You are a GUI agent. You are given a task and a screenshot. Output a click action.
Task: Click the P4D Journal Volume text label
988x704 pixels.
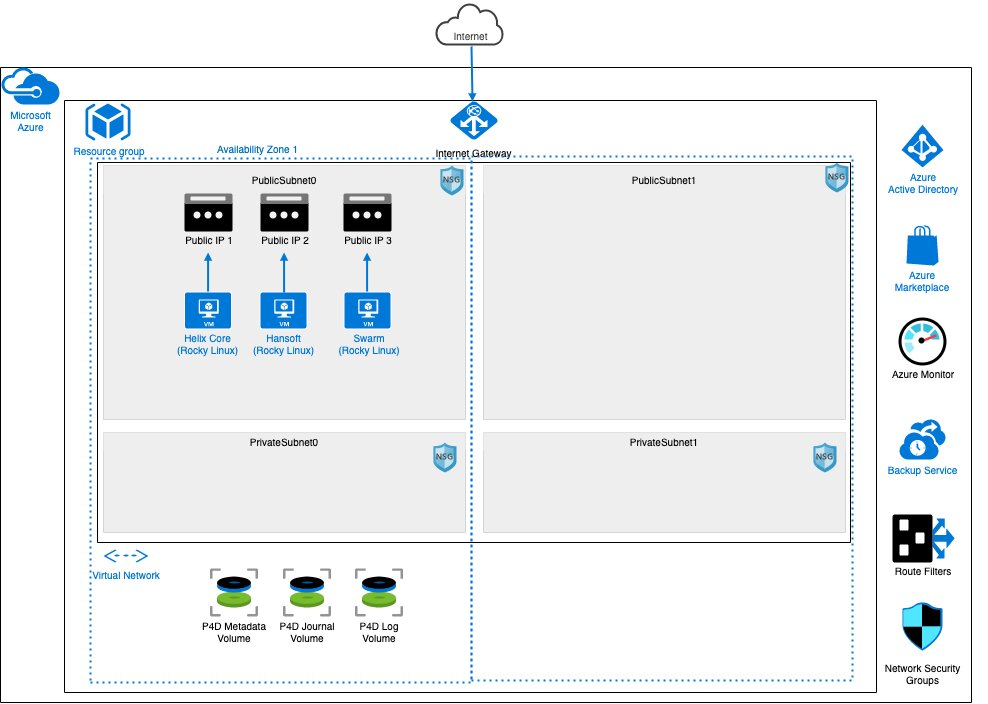(307, 632)
